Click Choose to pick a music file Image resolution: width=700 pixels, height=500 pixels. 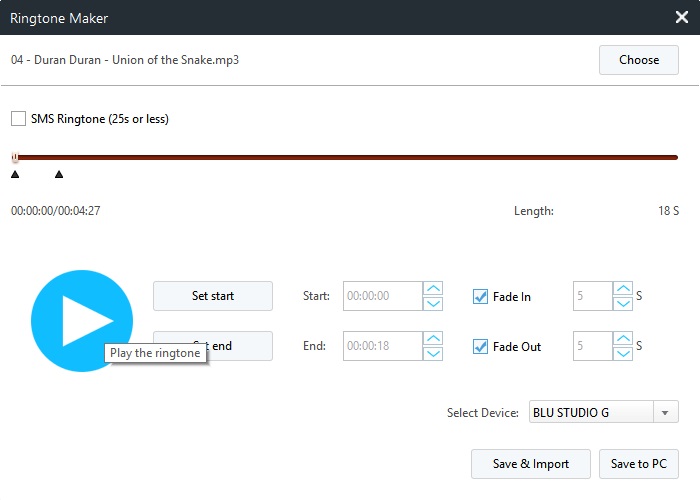point(638,60)
